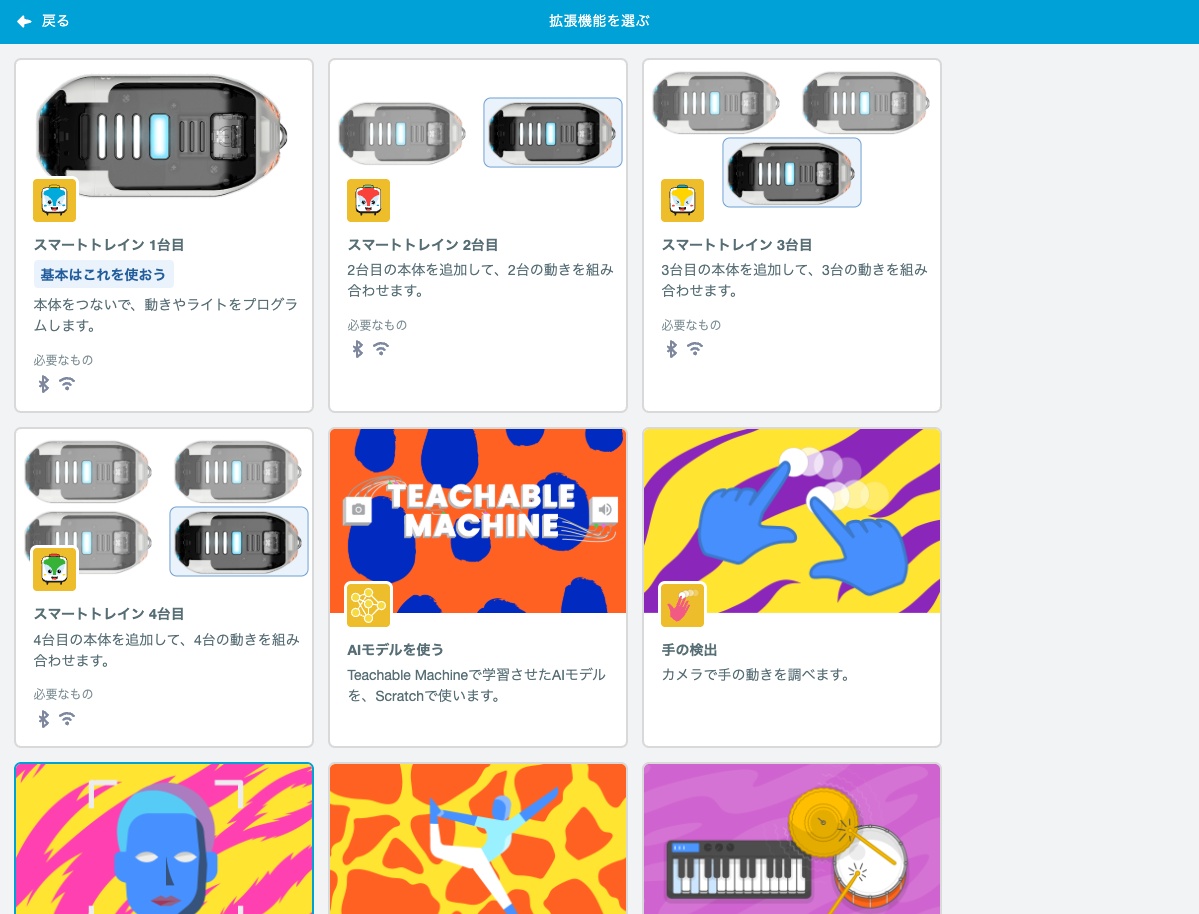
Task: Click the green train icon for スマートトレイン 4台目
Action: [54, 569]
